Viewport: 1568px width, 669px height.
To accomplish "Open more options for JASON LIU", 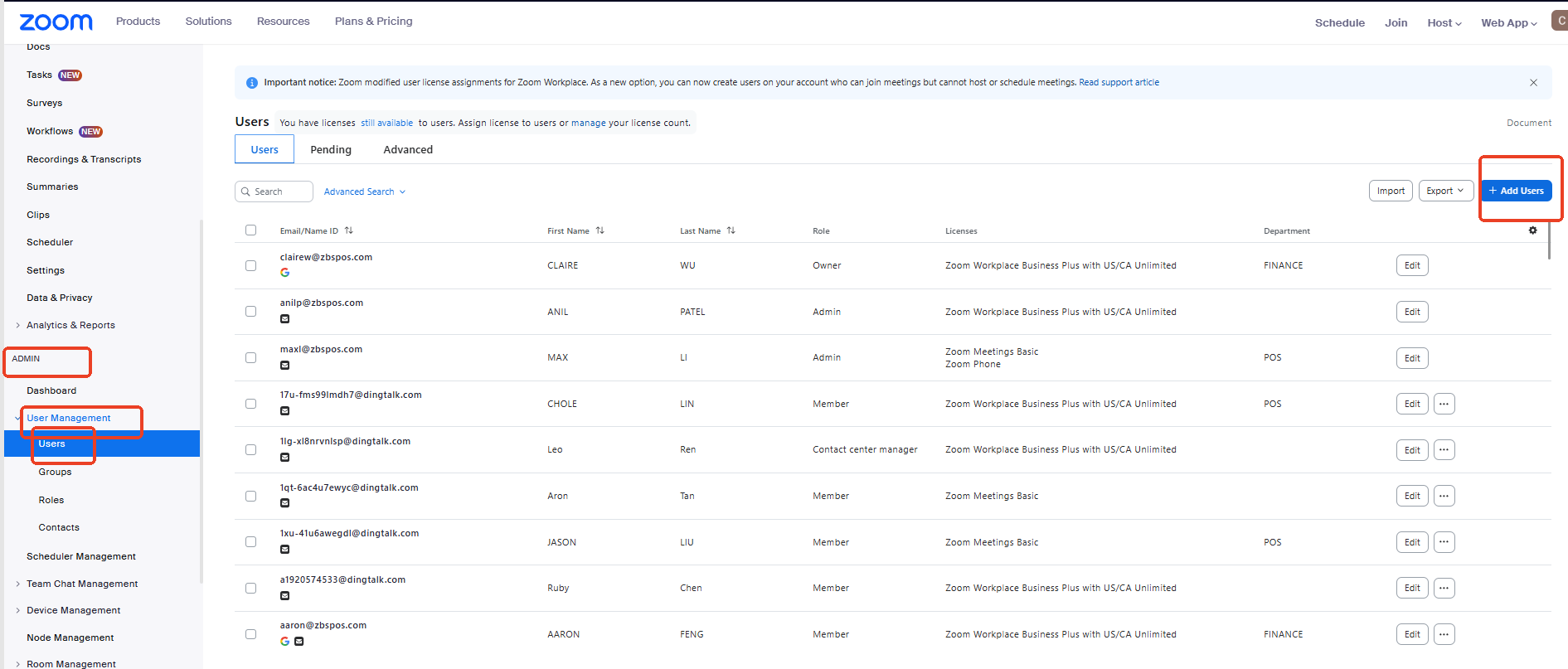I will point(1444,542).
